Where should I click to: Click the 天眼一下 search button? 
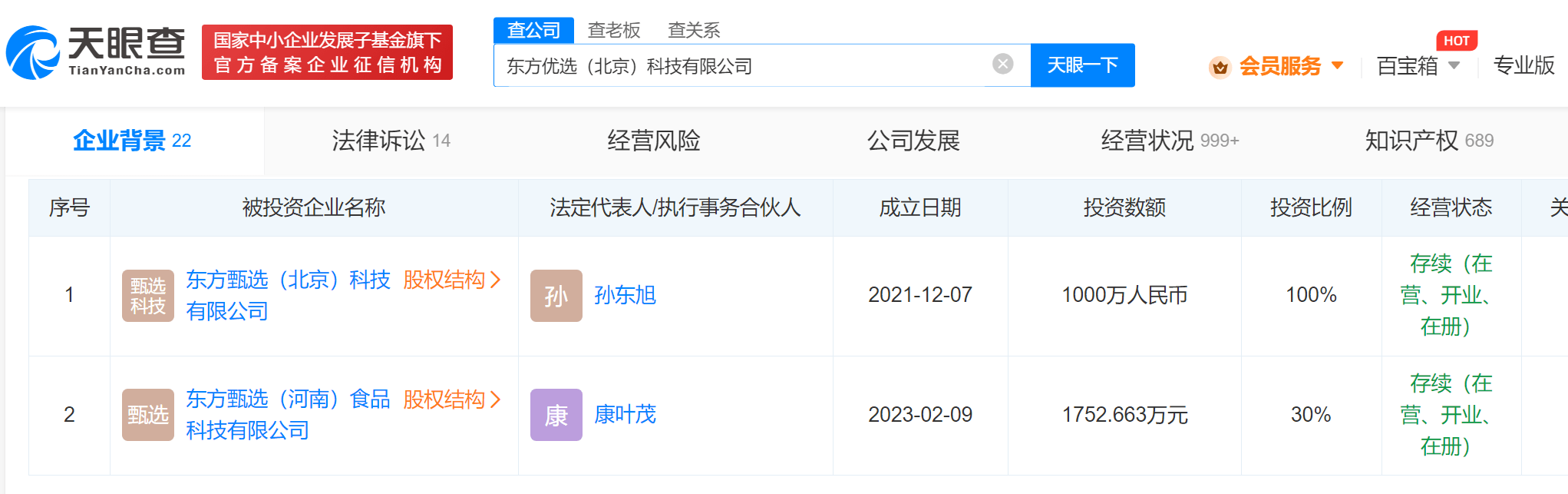pyautogui.click(x=1082, y=65)
